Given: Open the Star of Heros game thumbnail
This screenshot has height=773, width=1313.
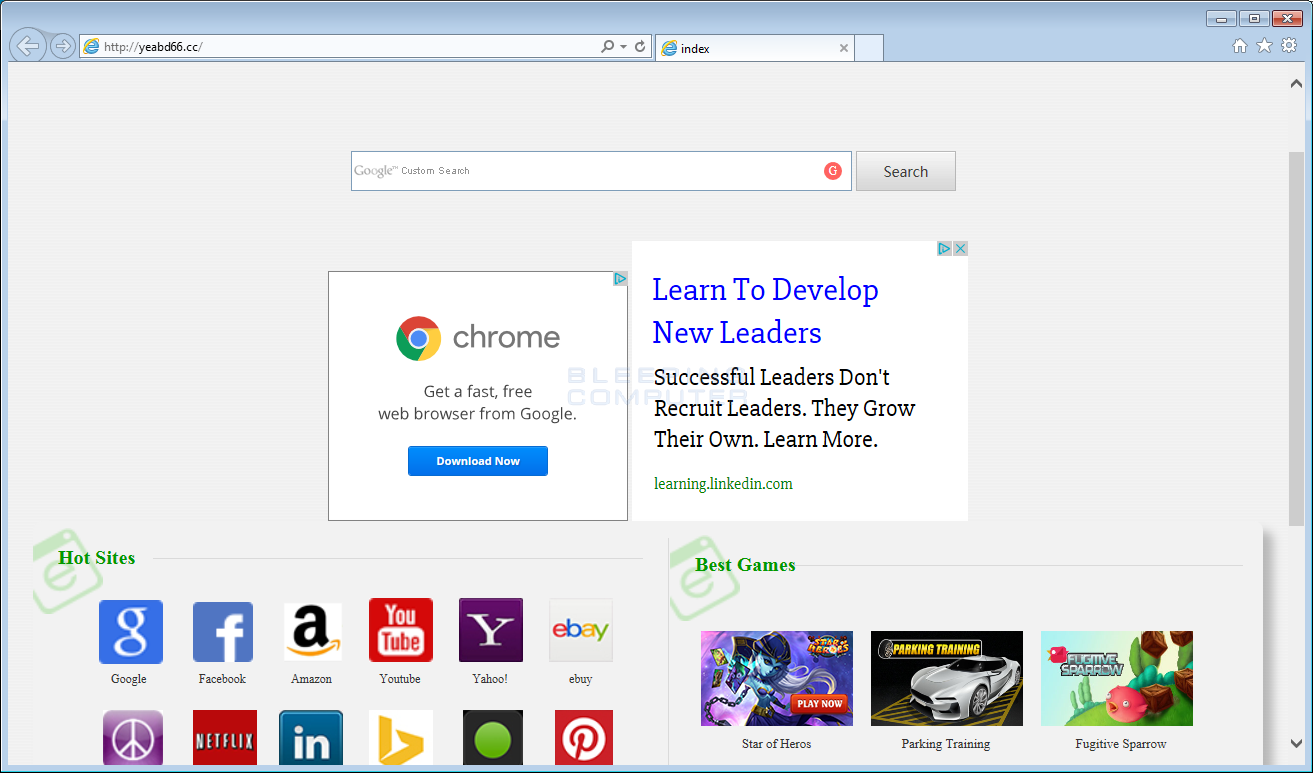Looking at the screenshot, I should [x=777, y=678].
